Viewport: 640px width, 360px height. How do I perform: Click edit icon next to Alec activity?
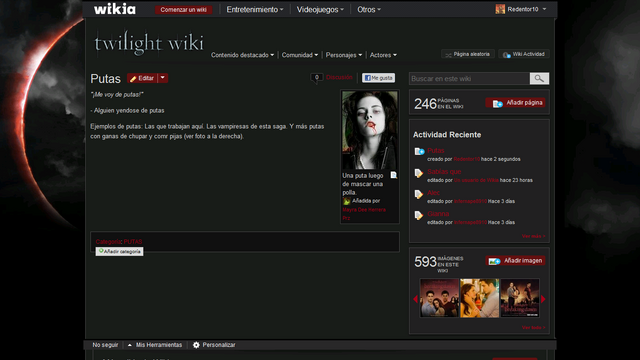click(x=419, y=194)
